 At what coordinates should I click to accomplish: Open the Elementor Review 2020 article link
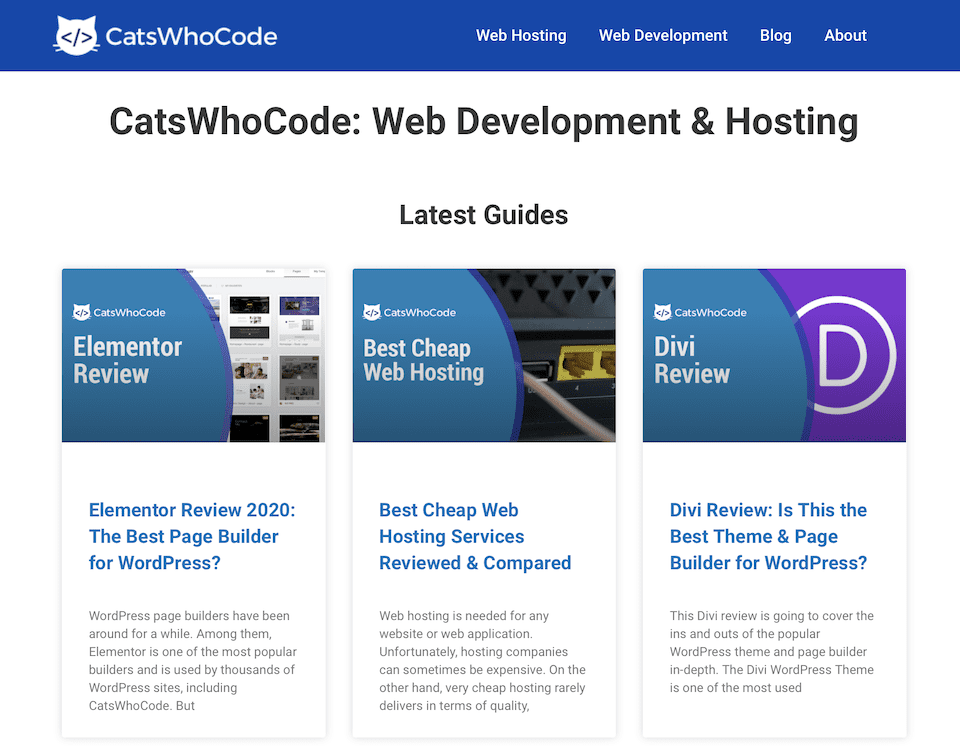[192, 536]
